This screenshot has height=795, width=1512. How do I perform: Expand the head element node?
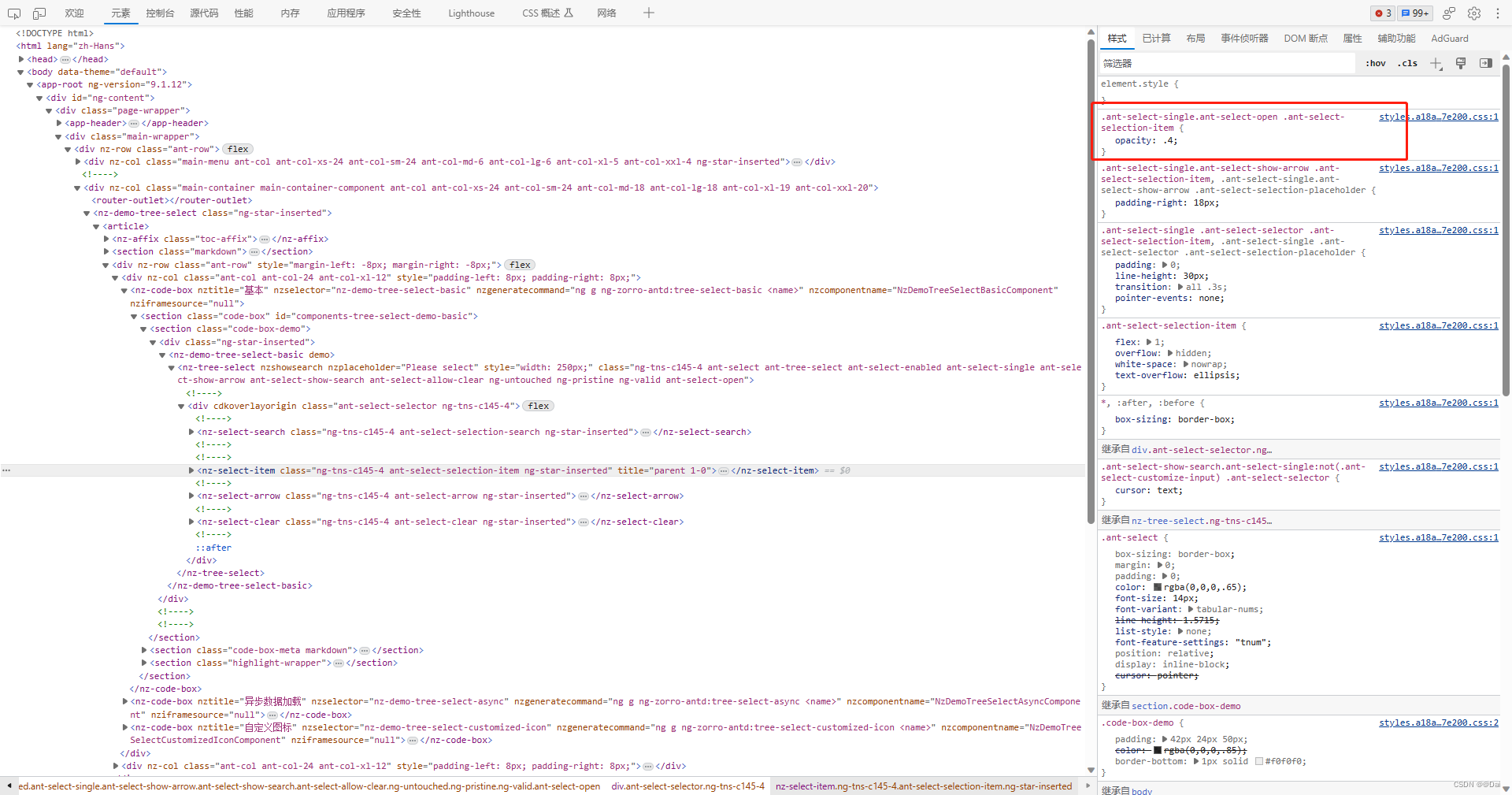pos(21,59)
